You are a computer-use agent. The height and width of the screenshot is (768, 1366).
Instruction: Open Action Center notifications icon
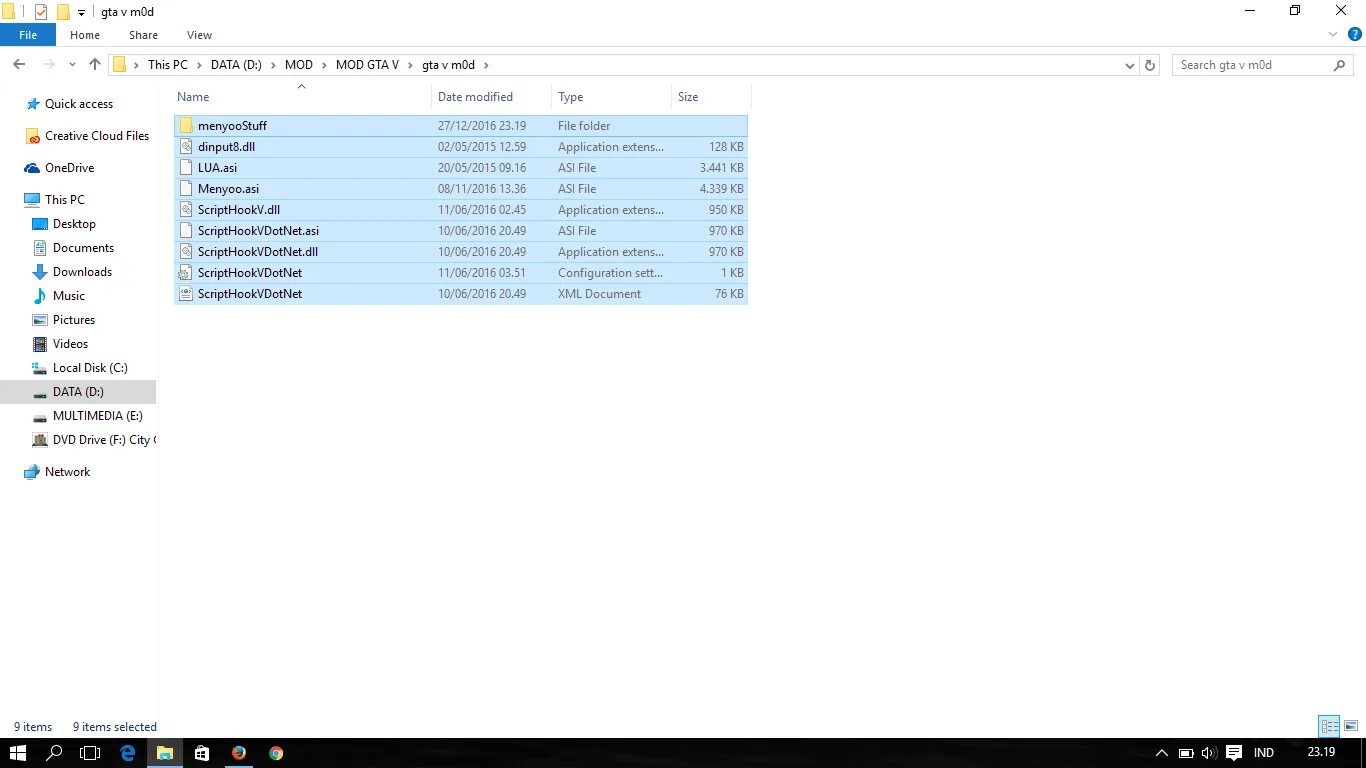pyautogui.click(x=1234, y=753)
